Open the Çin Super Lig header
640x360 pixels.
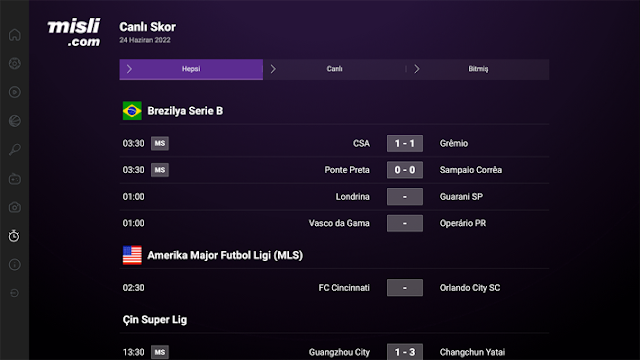coord(155,320)
